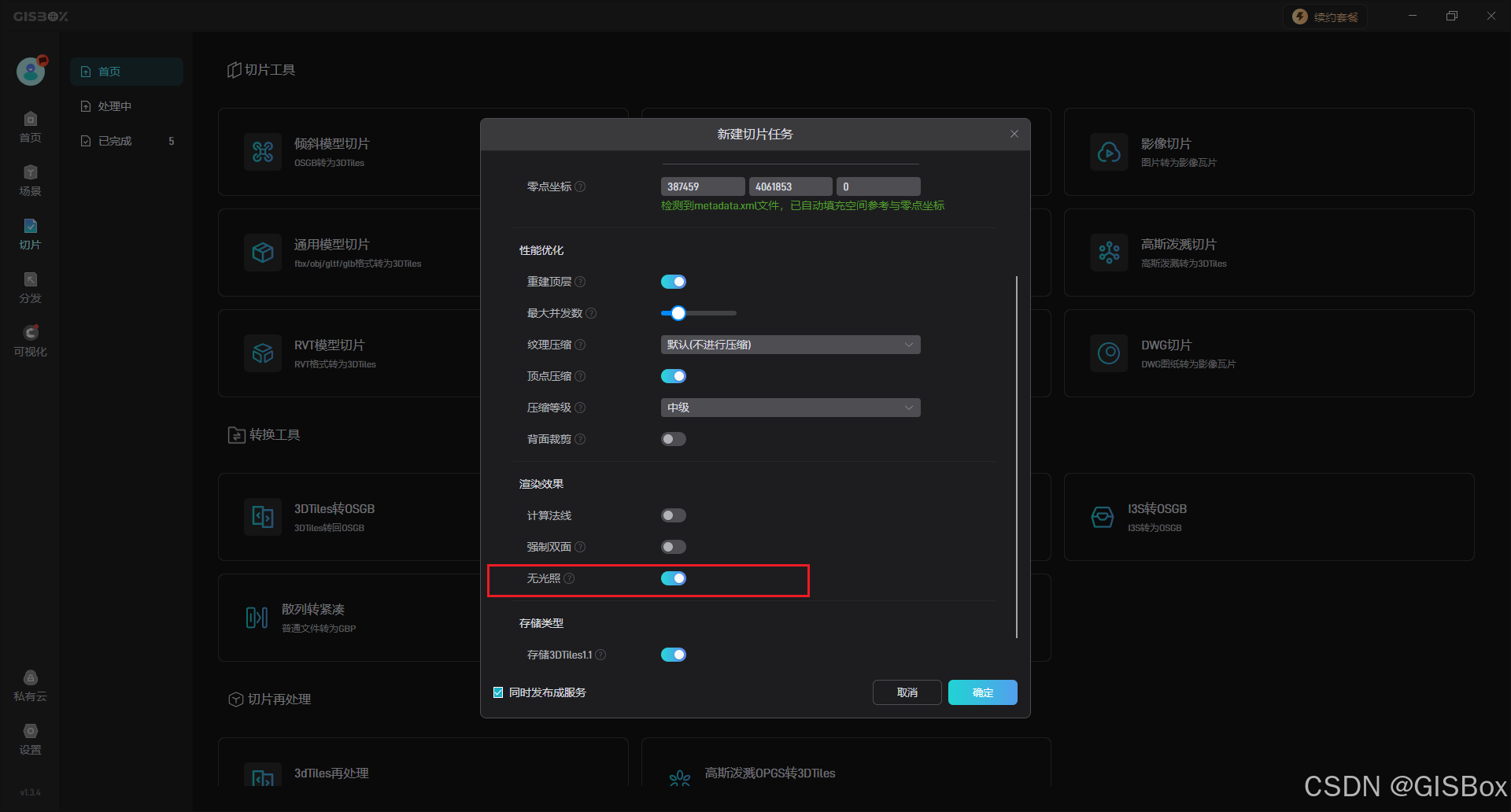Viewport: 1511px width, 812px height.
Task: Enable the 计算法线 switch
Action: (674, 515)
